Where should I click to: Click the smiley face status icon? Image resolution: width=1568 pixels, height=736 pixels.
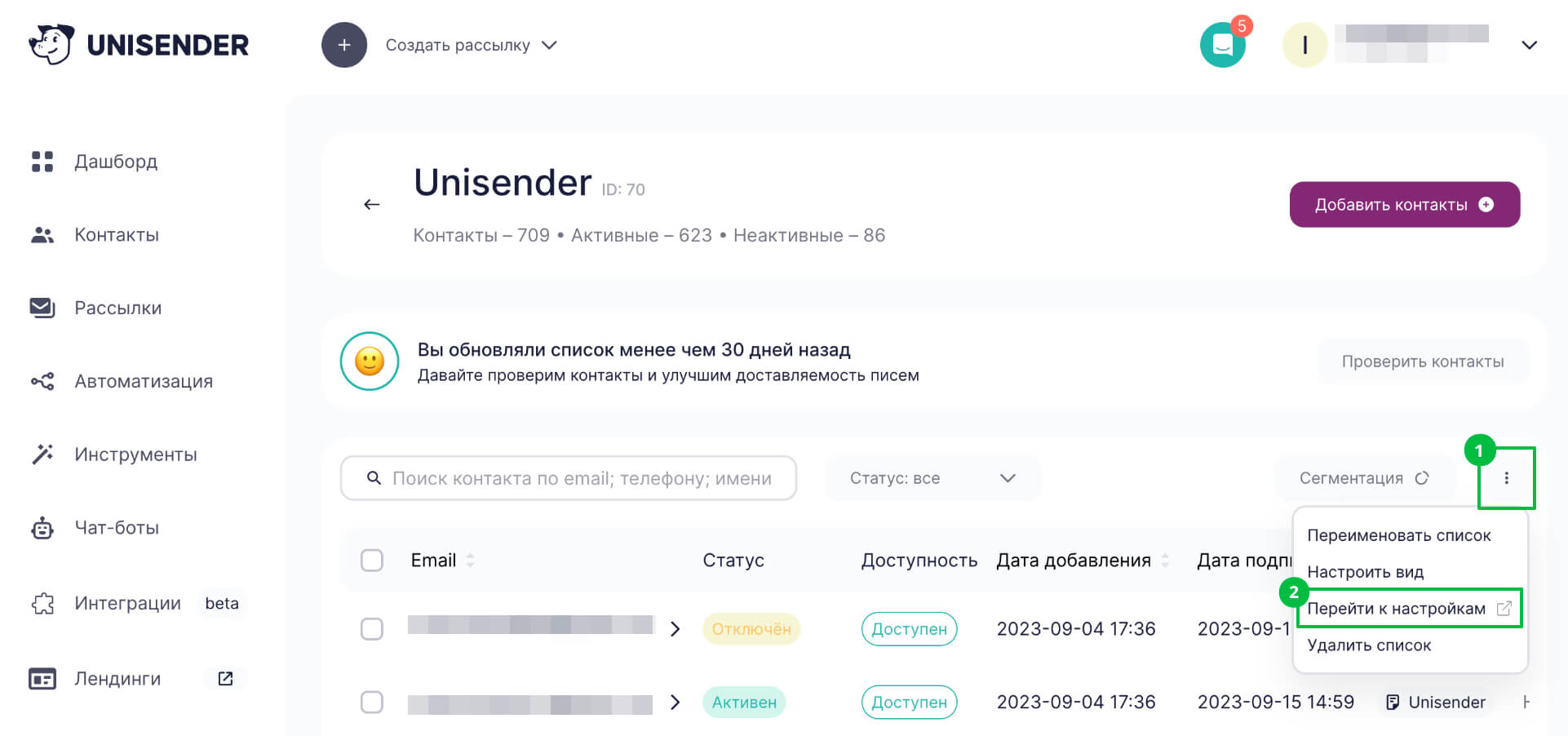[370, 361]
